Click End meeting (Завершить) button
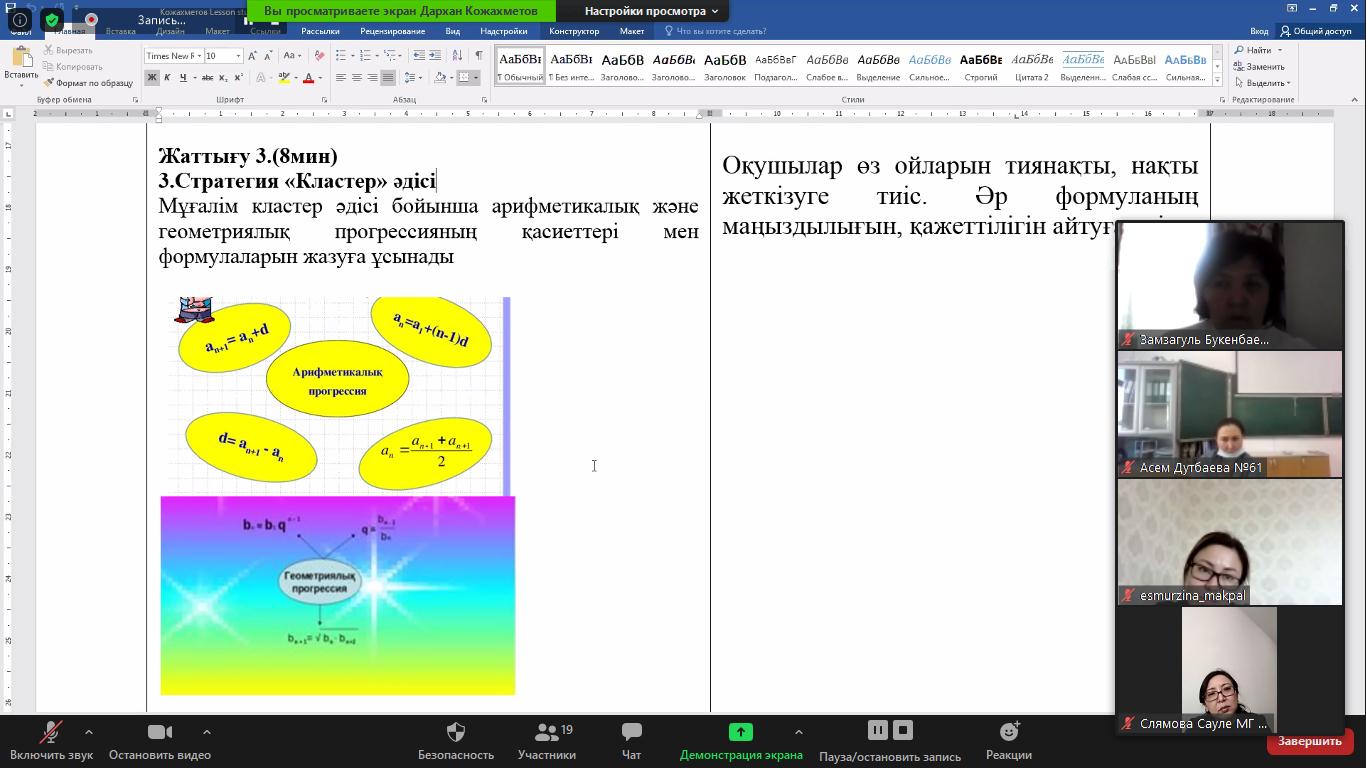The width and height of the screenshot is (1366, 768). click(x=1309, y=741)
